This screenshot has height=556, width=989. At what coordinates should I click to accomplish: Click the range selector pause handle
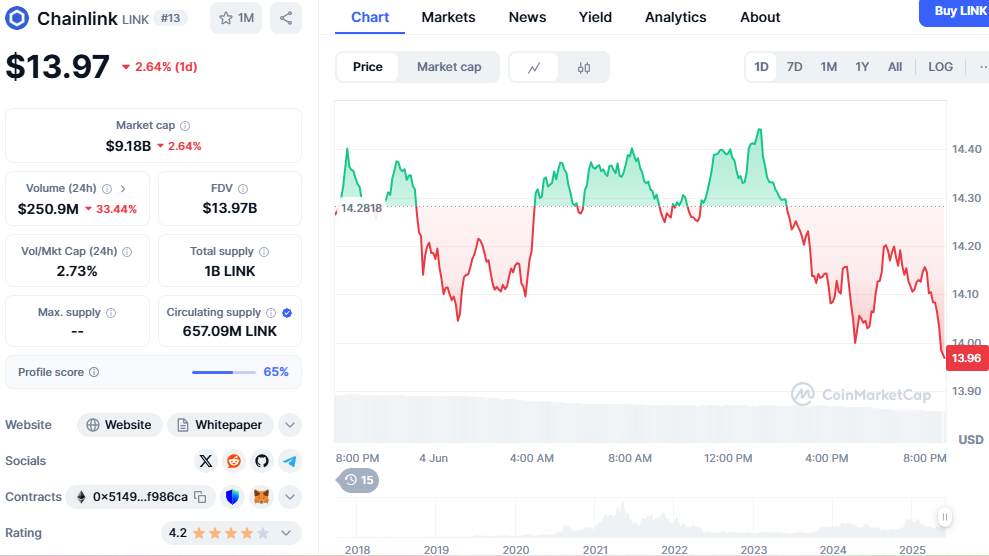pyautogui.click(x=944, y=518)
